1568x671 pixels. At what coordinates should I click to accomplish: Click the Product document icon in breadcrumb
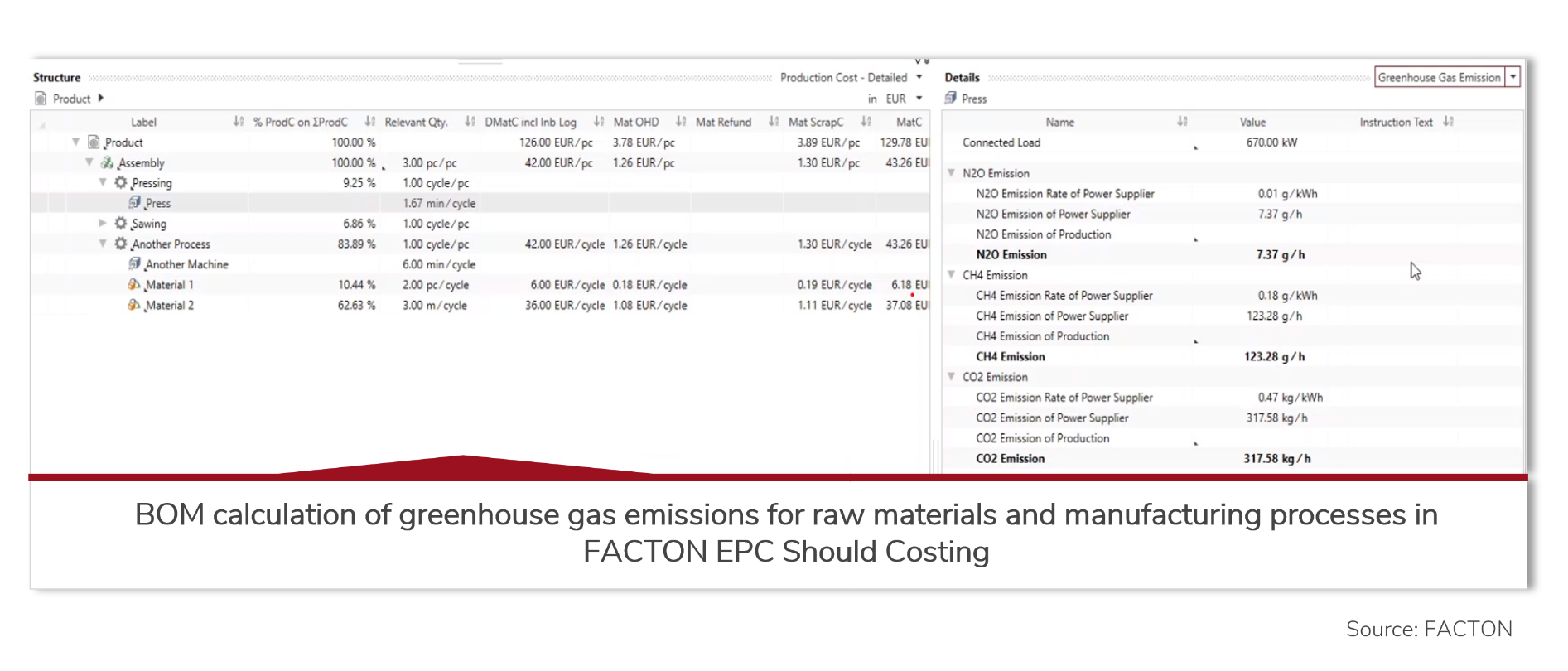point(41,99)
